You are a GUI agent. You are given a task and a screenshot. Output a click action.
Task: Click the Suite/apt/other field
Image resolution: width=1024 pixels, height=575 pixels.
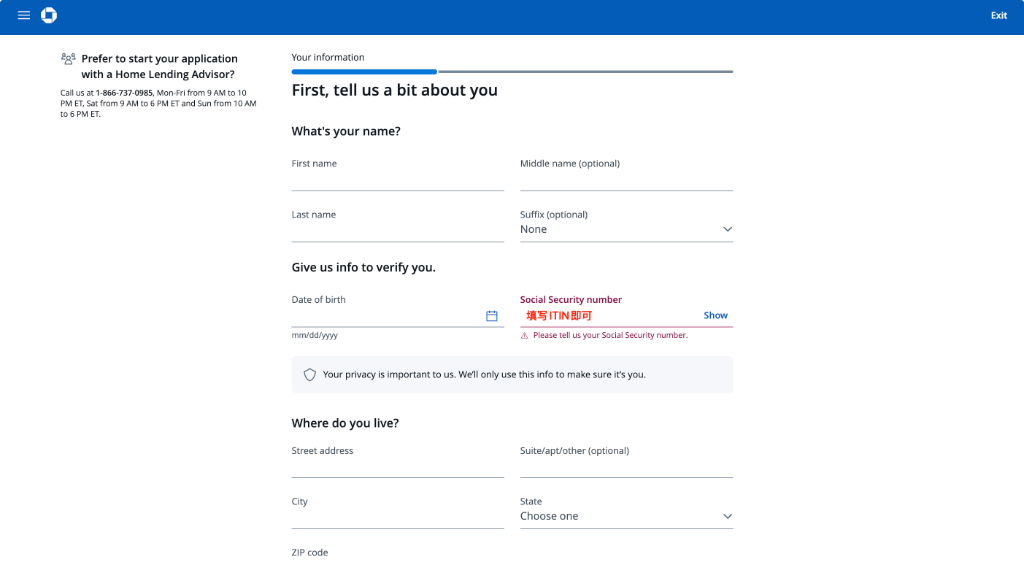pyautogui.click(x=626, y=468)
